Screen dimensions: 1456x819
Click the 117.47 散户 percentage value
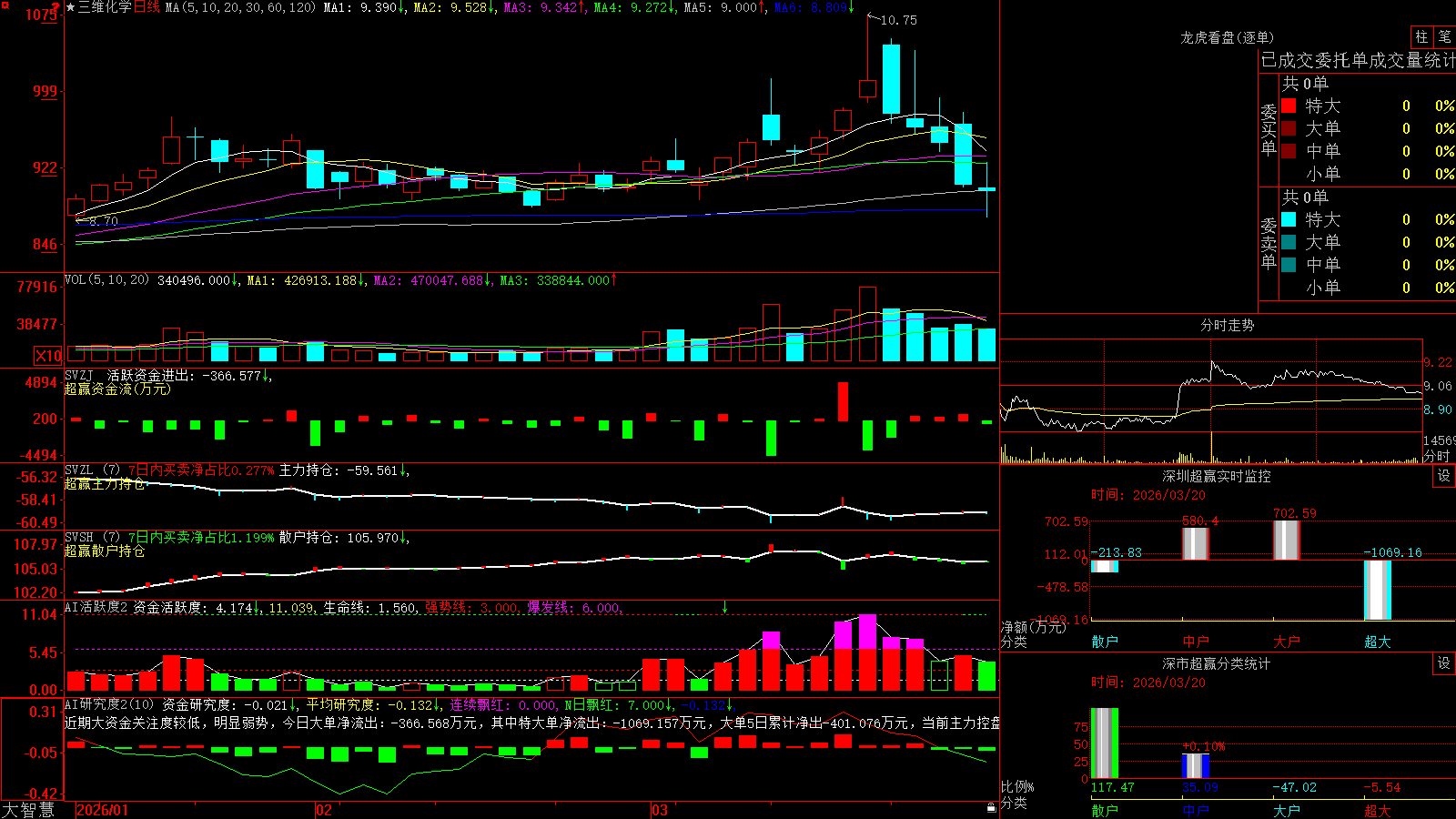(1113, 788)
